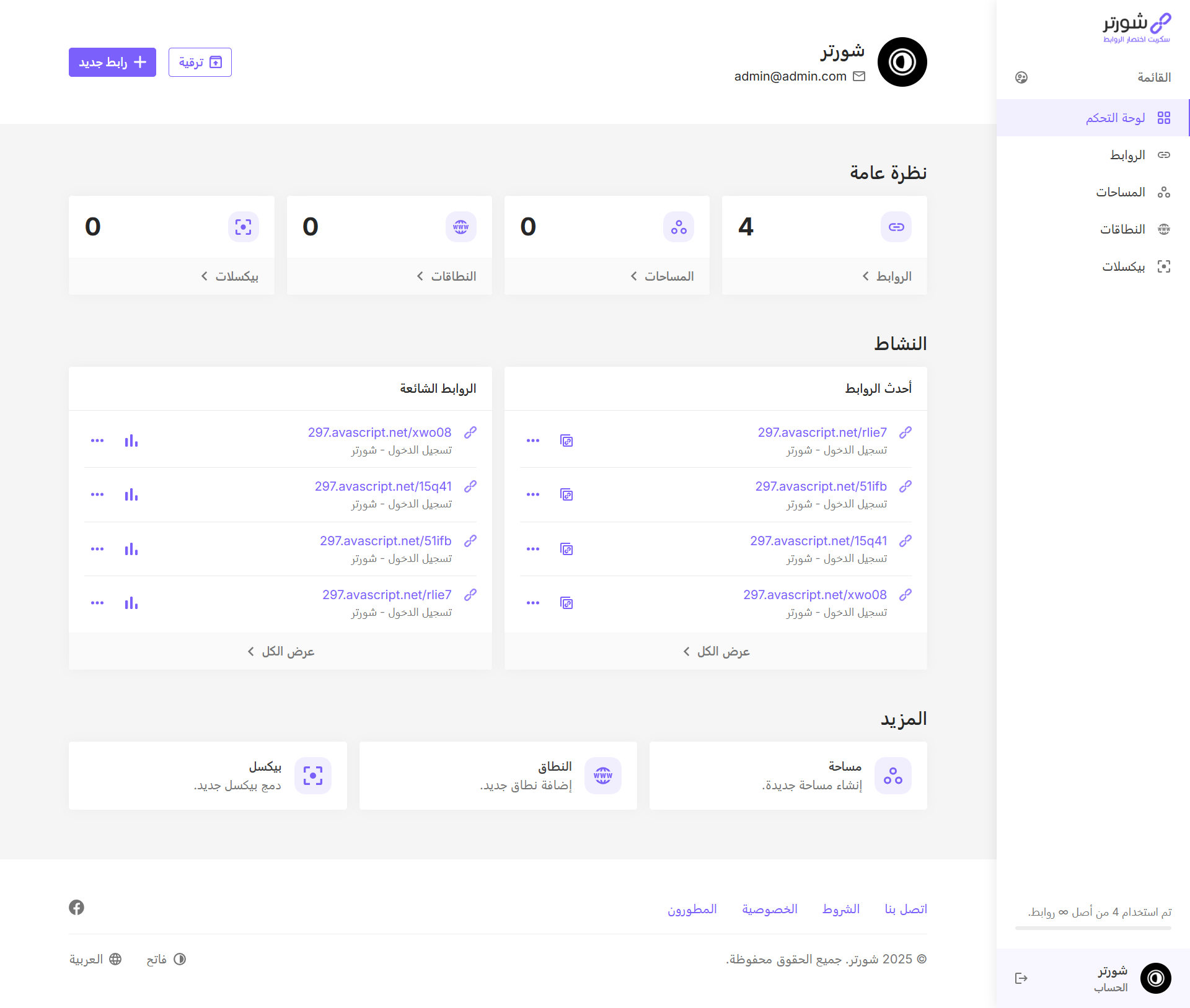This screenshot has width=1190, height=1008.
Task: Copy the latest link 15q41 with its copy icon
Action: (x=566, y=549)
